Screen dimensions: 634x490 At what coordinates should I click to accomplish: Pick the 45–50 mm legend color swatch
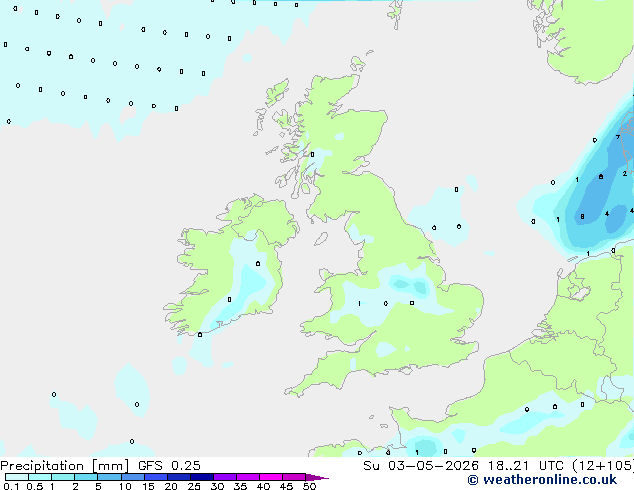(294, 477)
